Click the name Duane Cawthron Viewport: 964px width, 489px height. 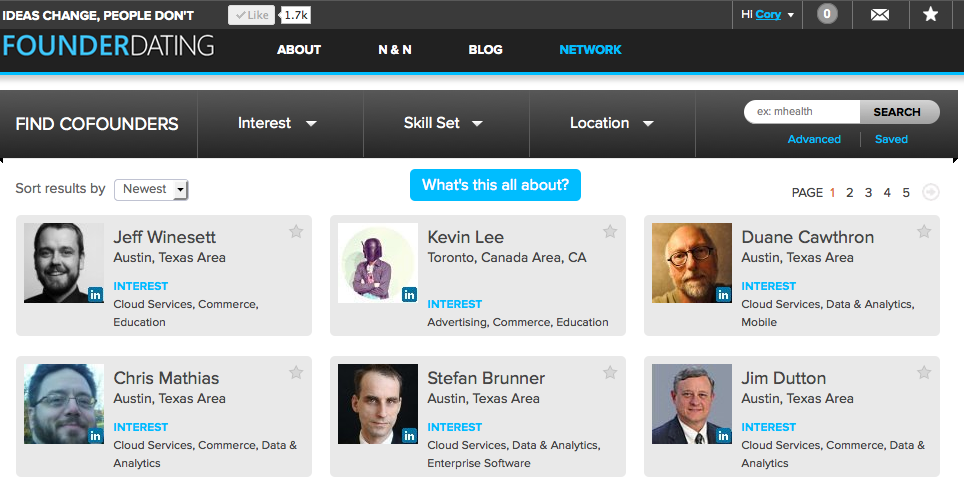[x=808, y=237]
